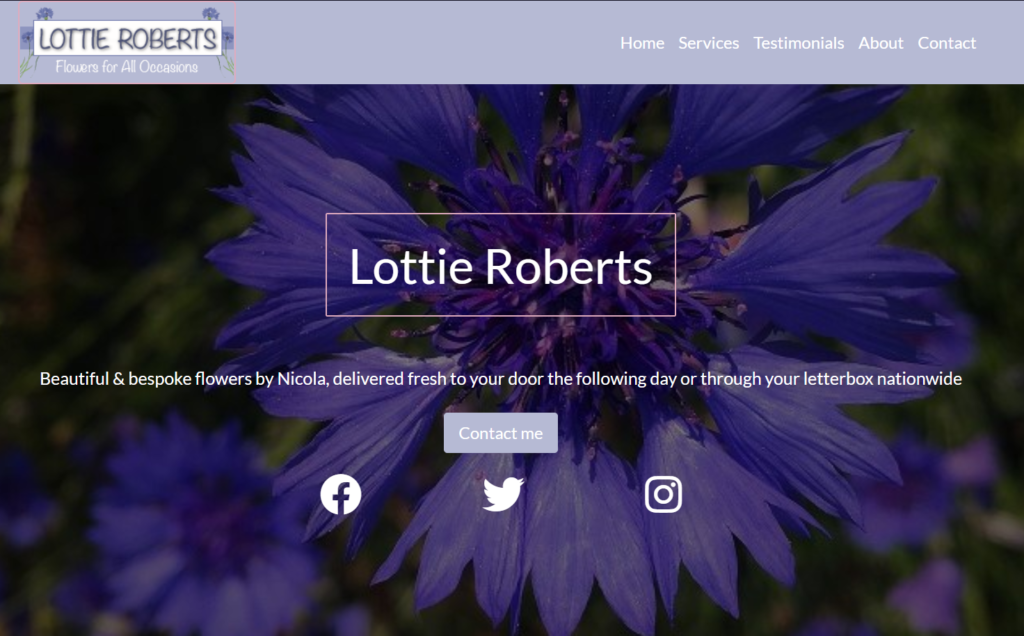Go to the Home nav link
The width and height of the screenshot is (1024, 636).
coord(642,43)
